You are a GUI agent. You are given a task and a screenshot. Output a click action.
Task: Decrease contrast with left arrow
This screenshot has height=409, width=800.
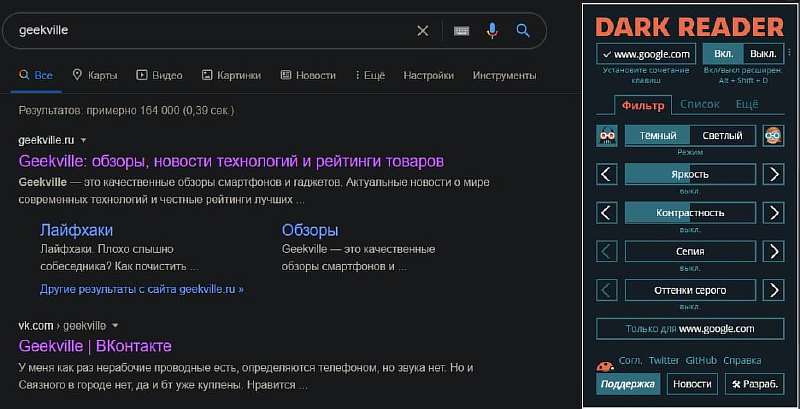[606, 213]
